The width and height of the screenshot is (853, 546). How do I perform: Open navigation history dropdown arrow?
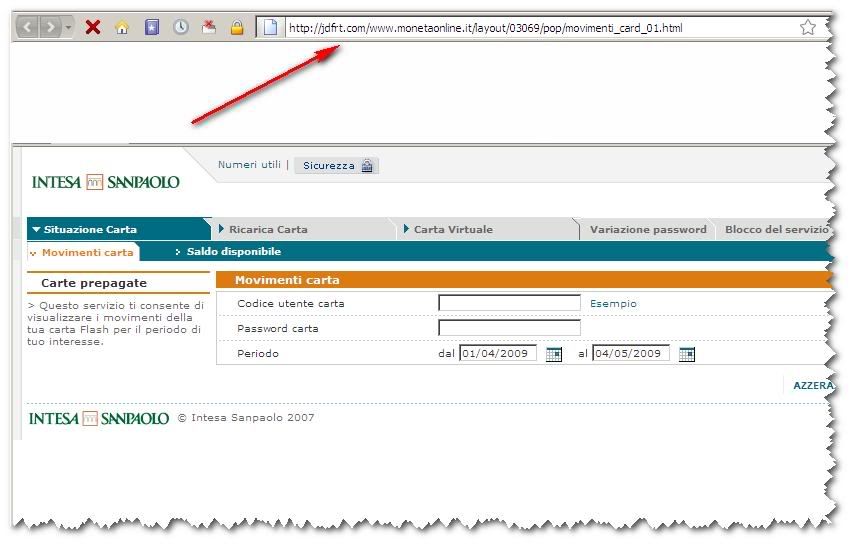point(68,27)
